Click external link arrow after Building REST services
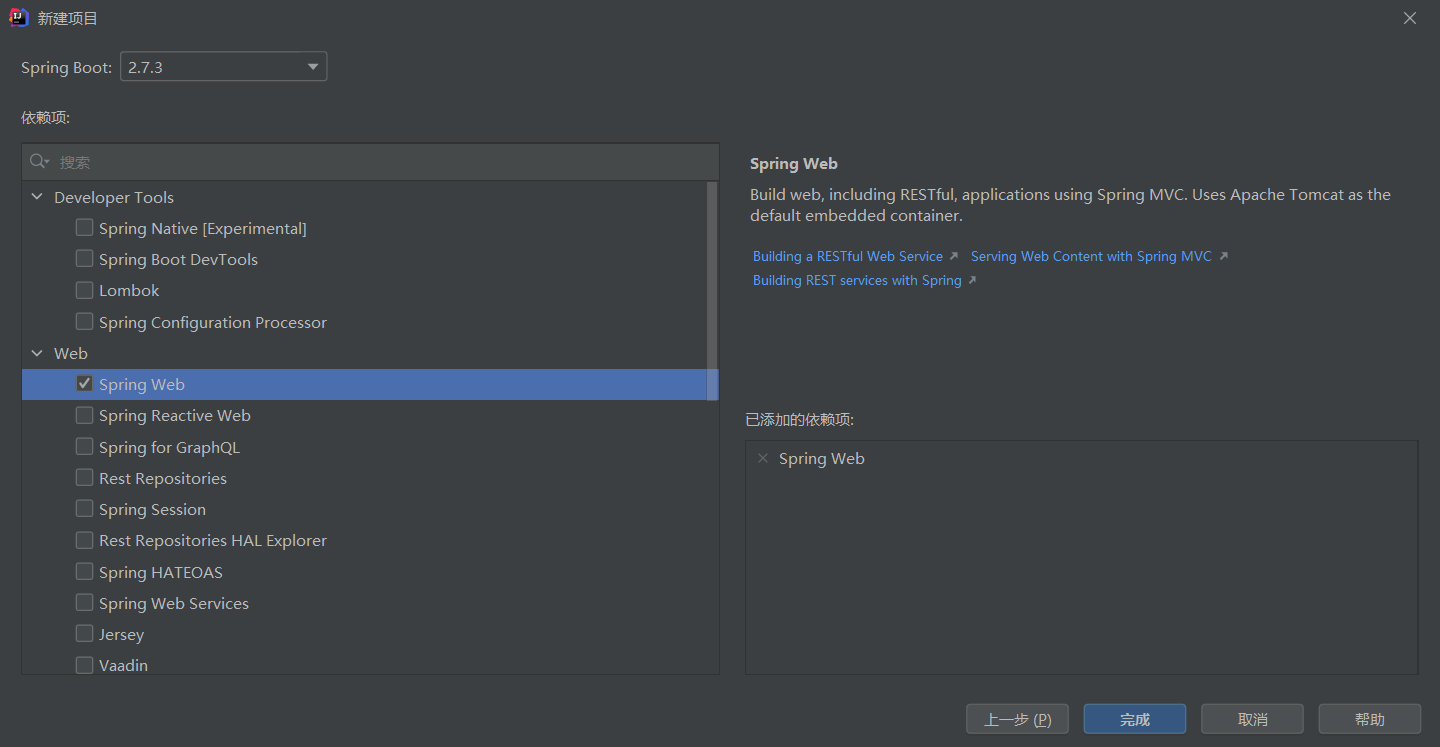 coord(972,280)
